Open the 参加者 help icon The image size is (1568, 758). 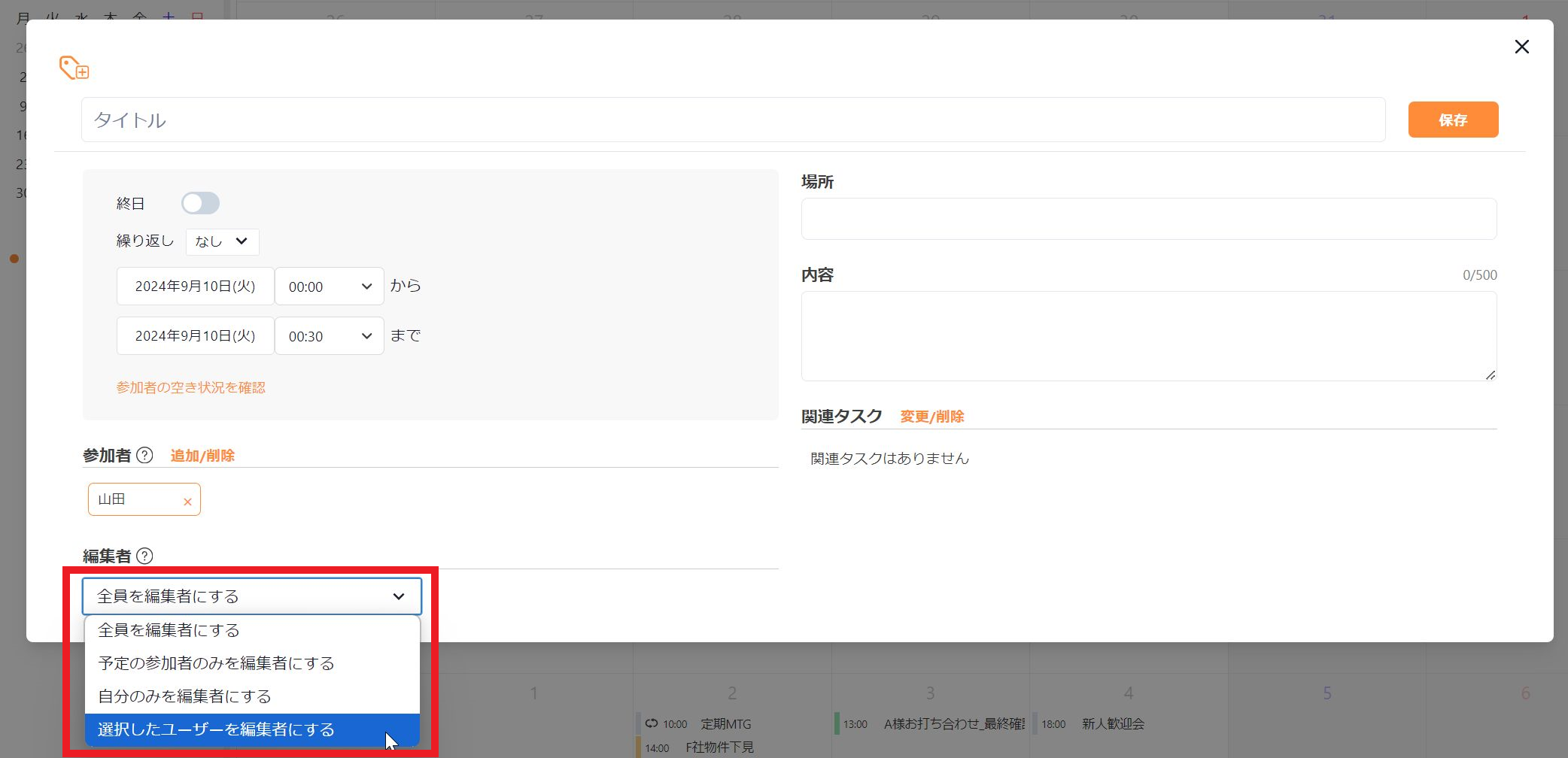[146, 455]
